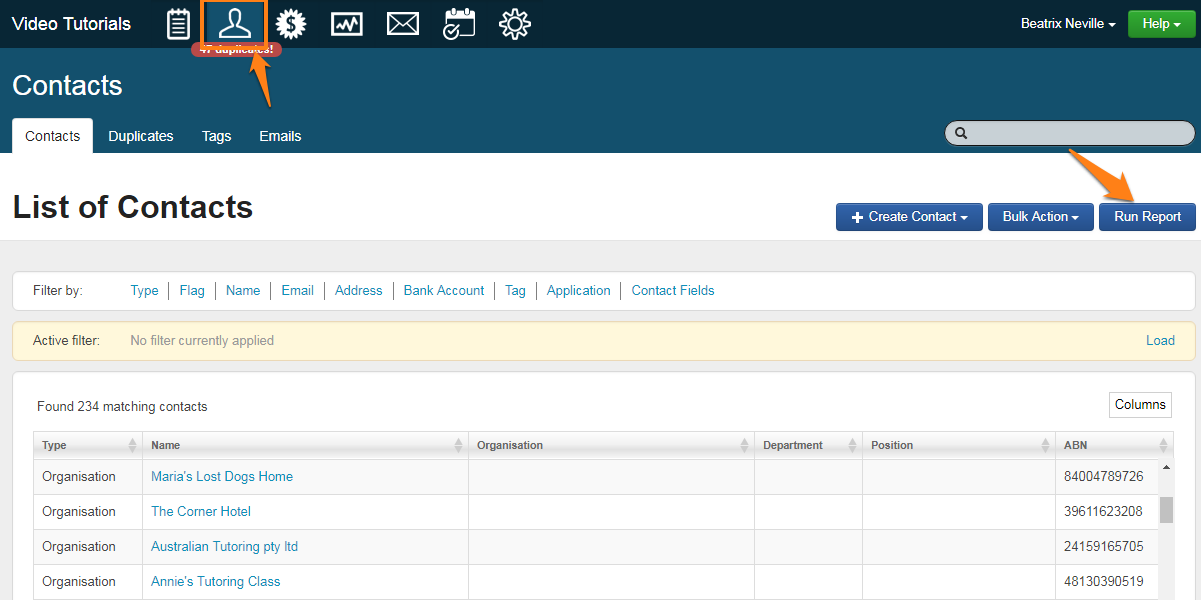This screenshot has height=600, width=1201.
Task: Expand the Create Contact dropdown
Action: pos(909,217)
